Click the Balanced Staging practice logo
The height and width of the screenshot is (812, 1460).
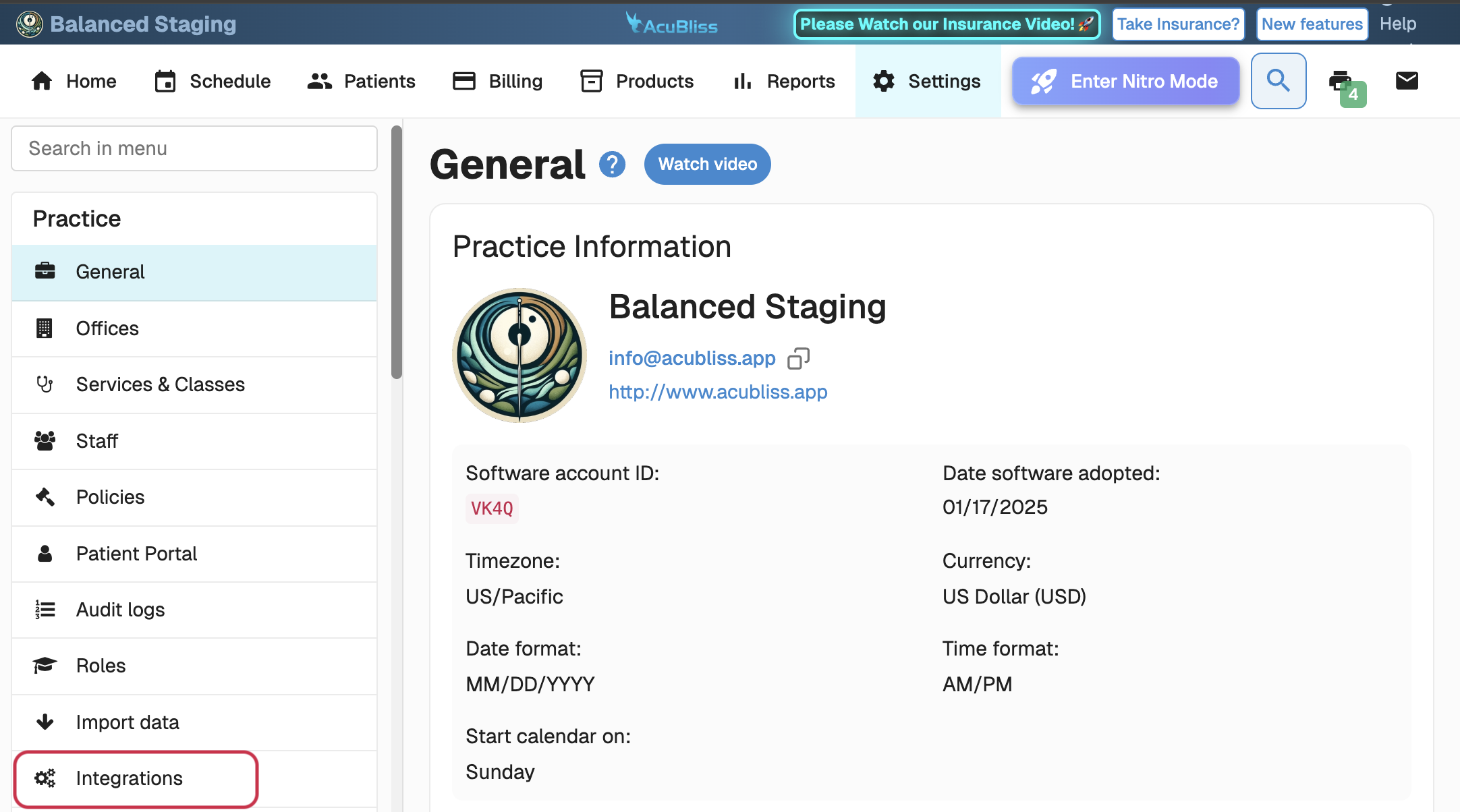[x=519, y=355]
